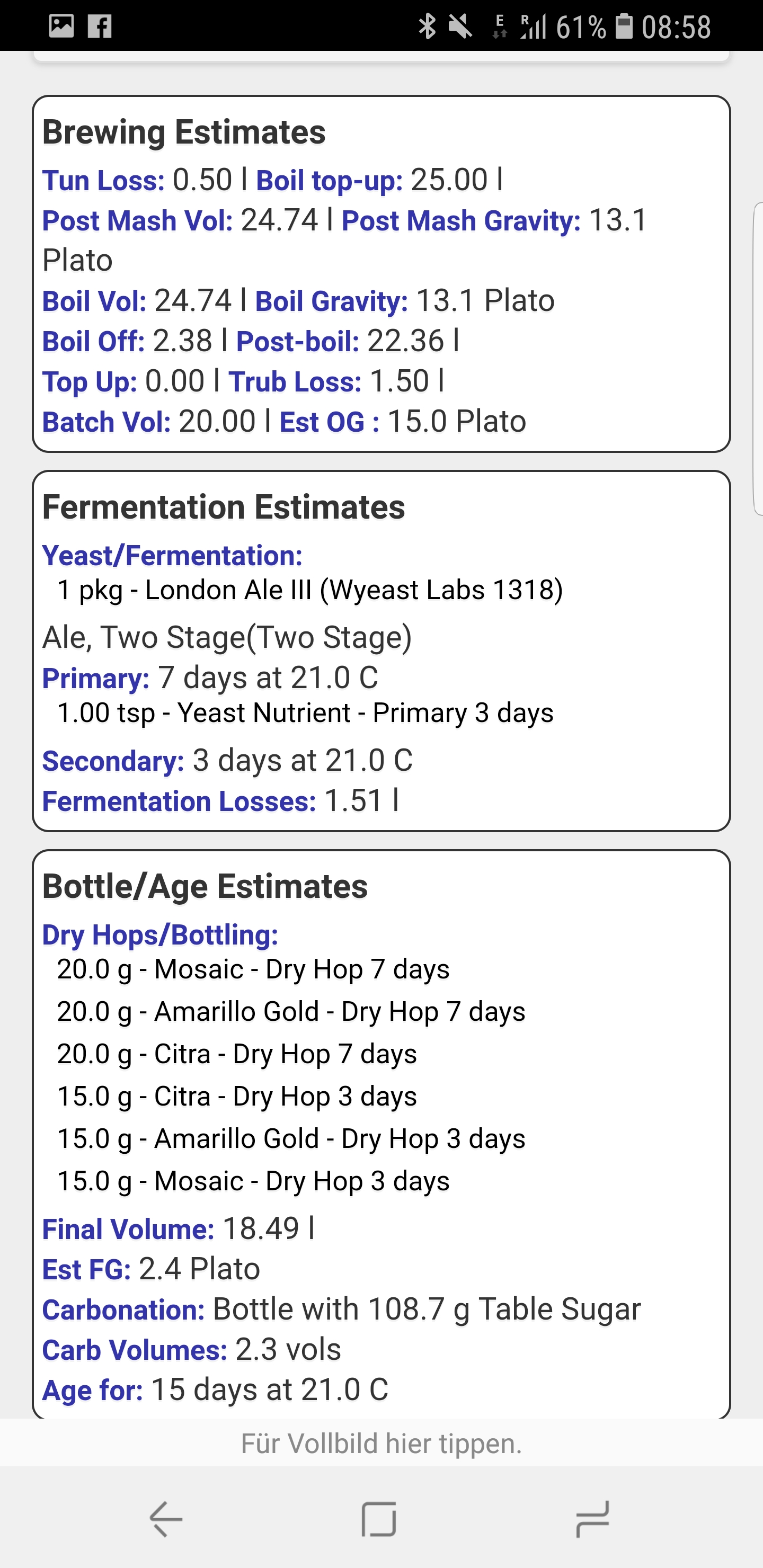Image resolution: width=763 pixels, height=1568 pixels.
Task: Tap the Dry Hops/Bottling label
Action: pos(160,935)
